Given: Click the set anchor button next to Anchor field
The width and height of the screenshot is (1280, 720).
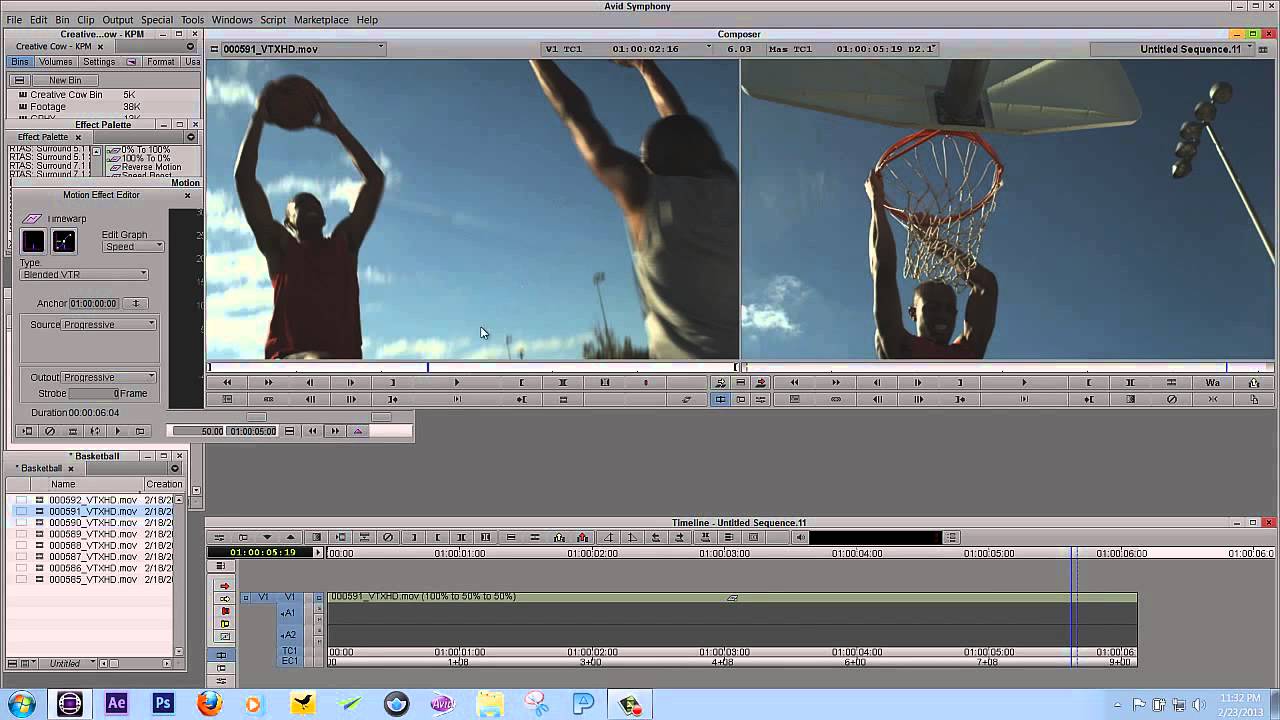Looking at the screenshot, I should pyautogui.click(x=136, y=303).
